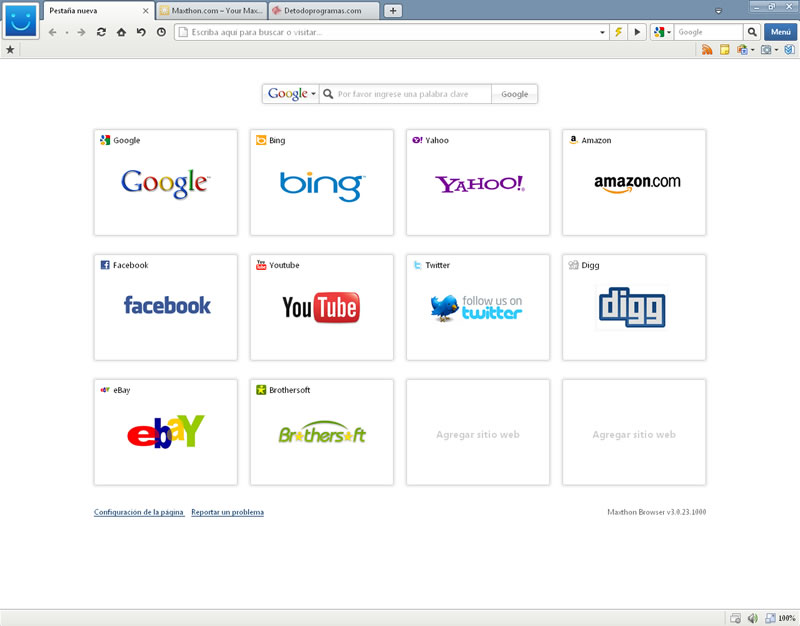Click the Maxthon smiley avatar icon

(x=20, y=21)
